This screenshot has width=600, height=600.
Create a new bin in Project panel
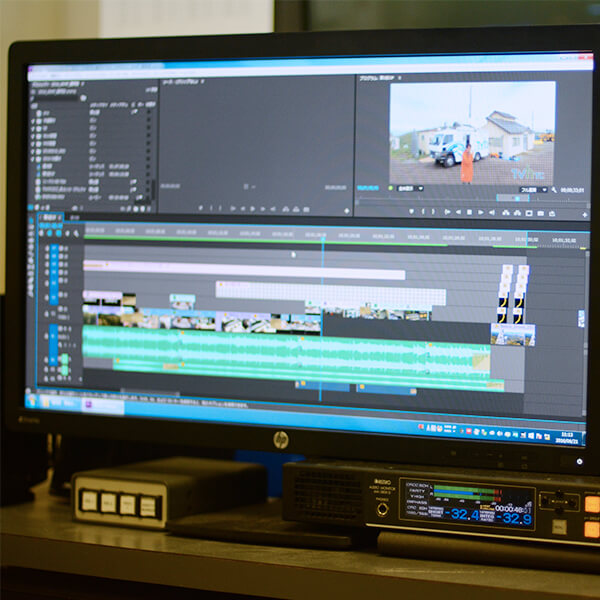[135, 209]
